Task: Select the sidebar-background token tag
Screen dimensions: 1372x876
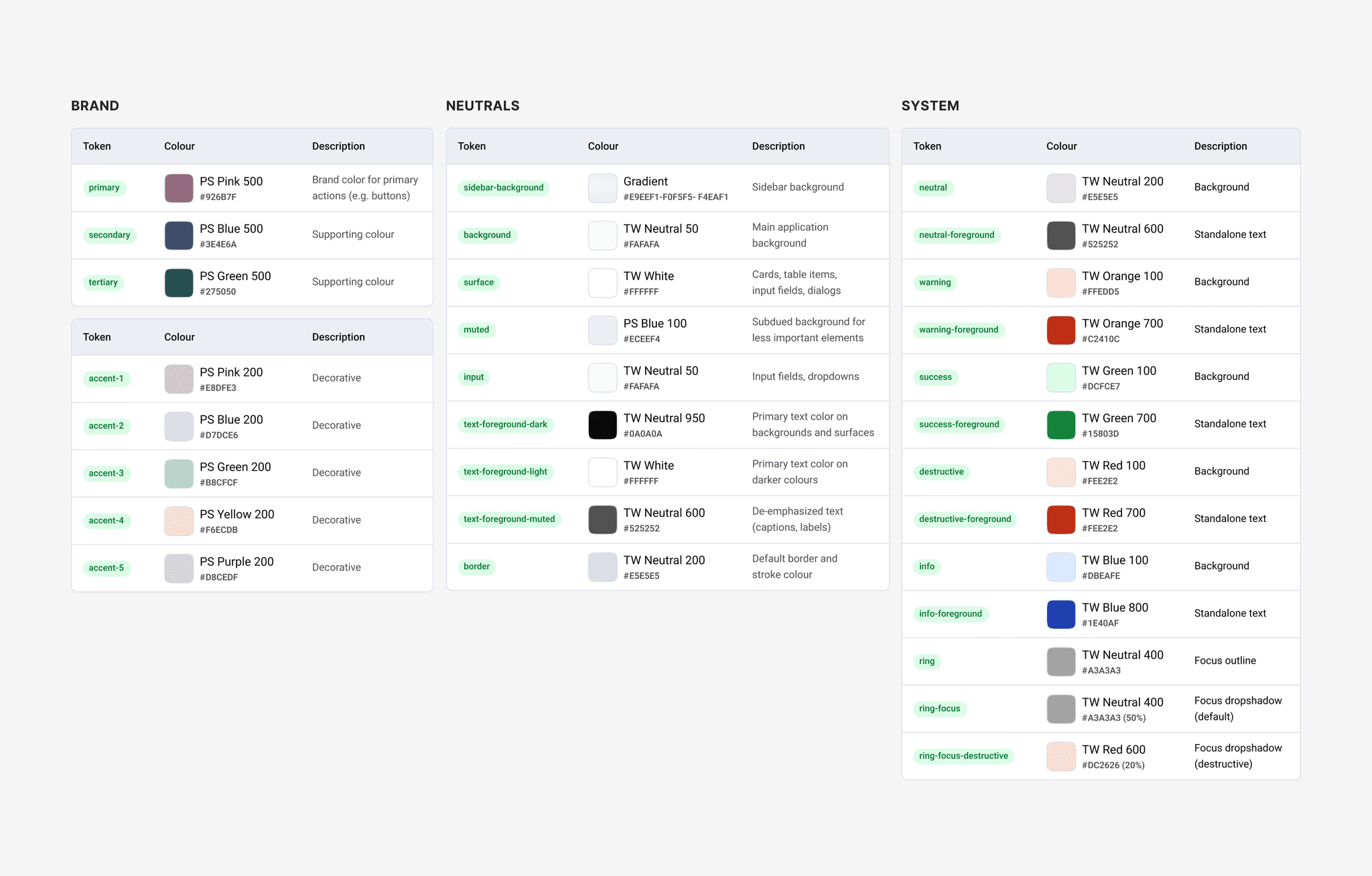Action: tap(503, 188)
